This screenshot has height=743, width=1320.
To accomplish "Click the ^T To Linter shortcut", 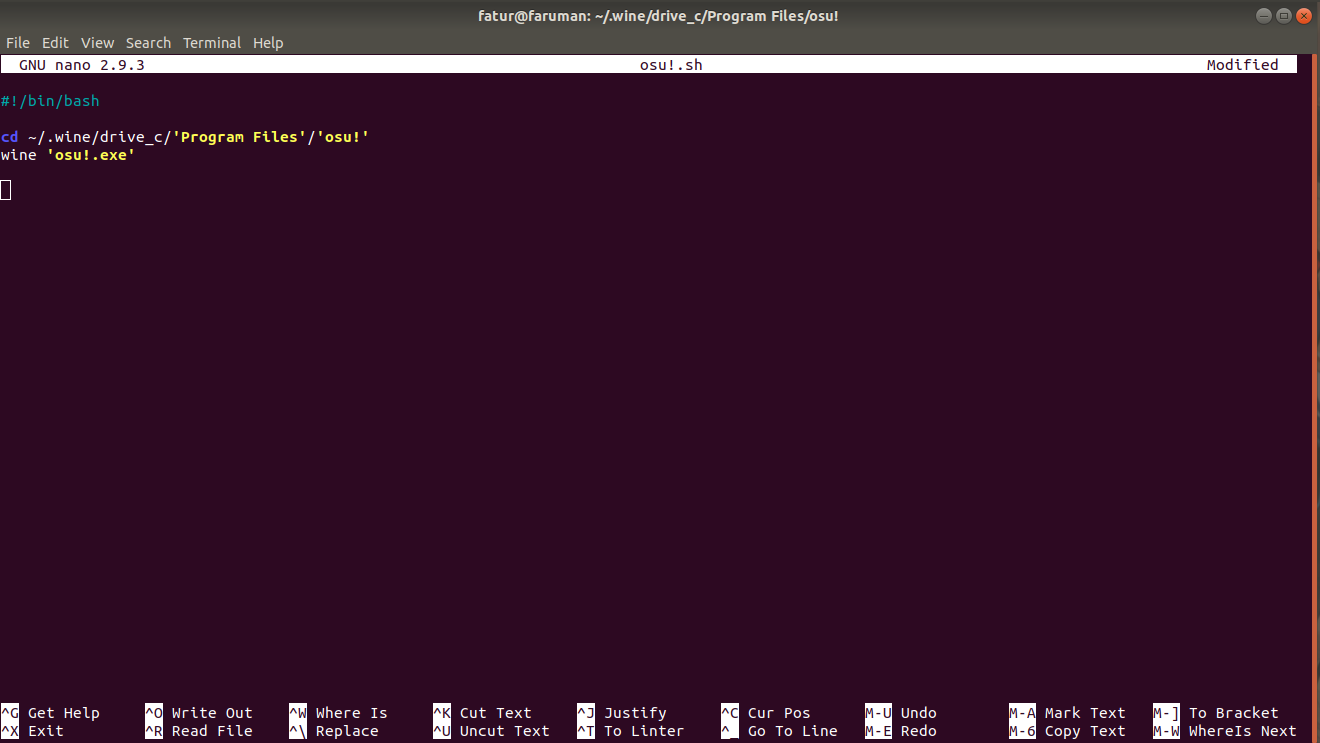I will pyautogui.click(x=631, y=731).
